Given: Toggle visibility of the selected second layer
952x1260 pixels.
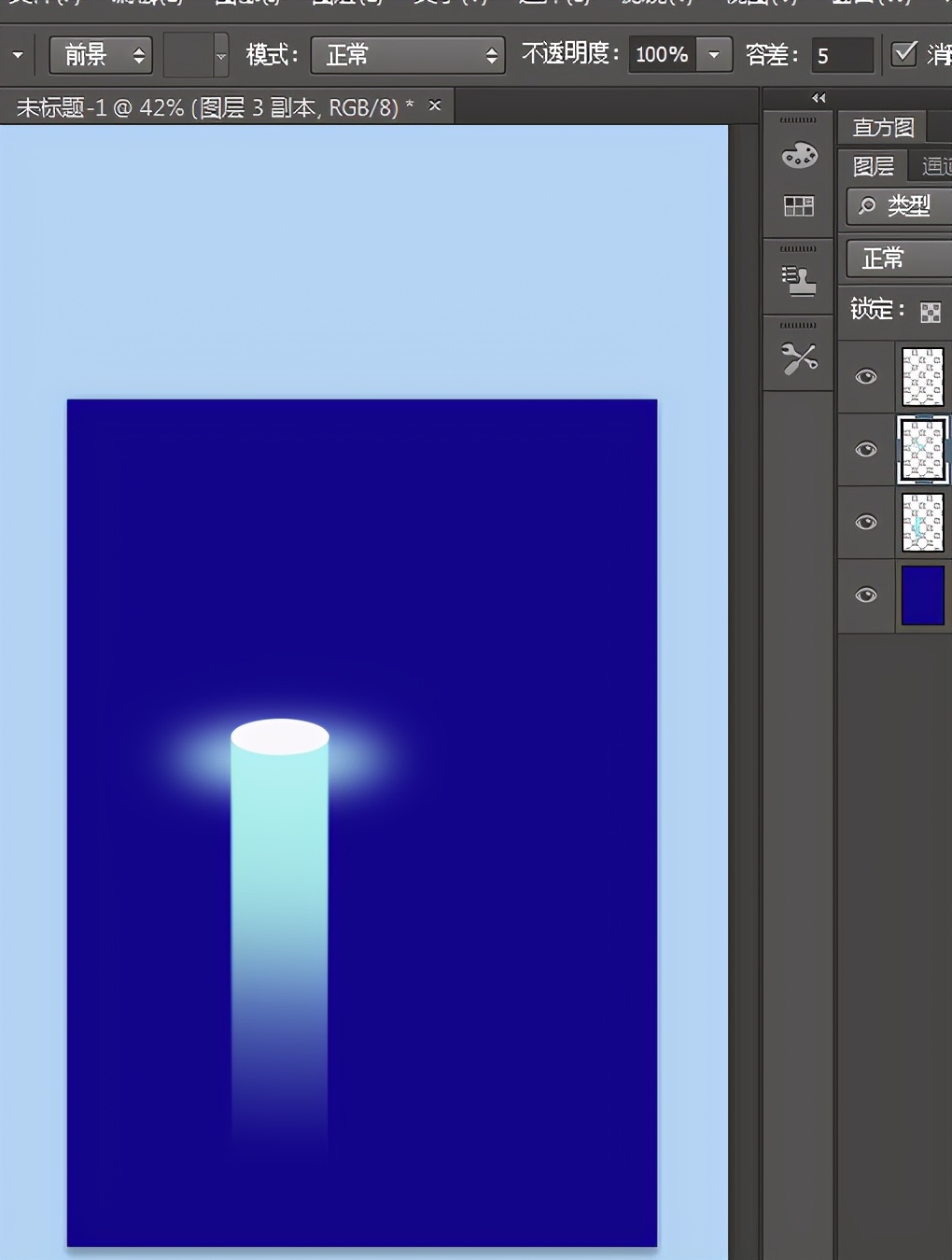Looking at the screenshot, I should tap(866, 450).
